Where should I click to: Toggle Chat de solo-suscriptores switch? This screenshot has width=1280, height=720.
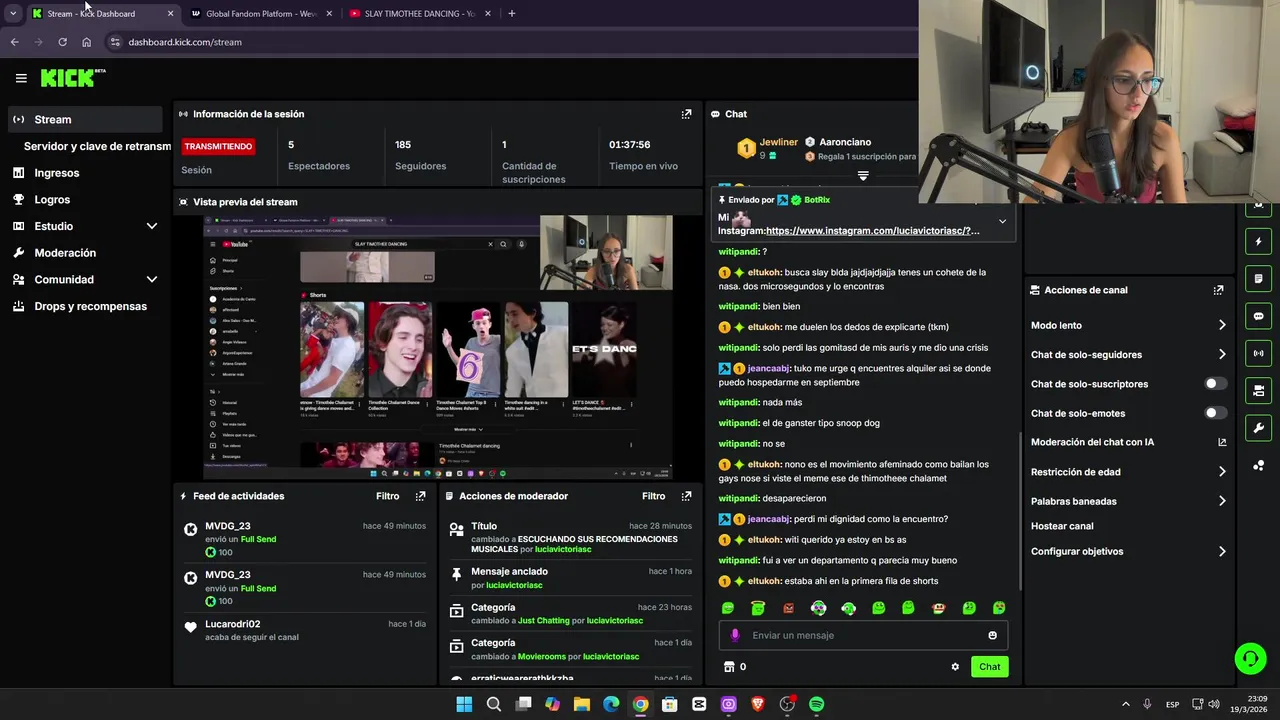click(x=1215, y=384)
